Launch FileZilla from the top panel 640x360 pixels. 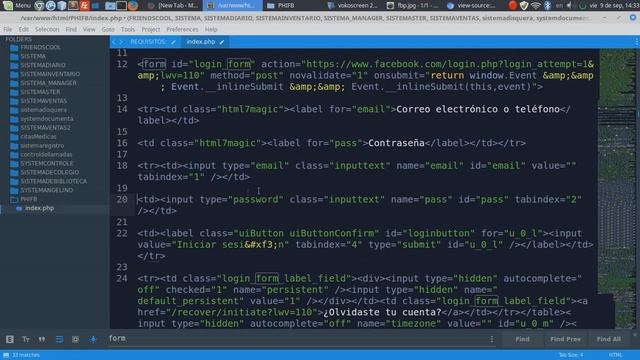click(x=84, y=5)
